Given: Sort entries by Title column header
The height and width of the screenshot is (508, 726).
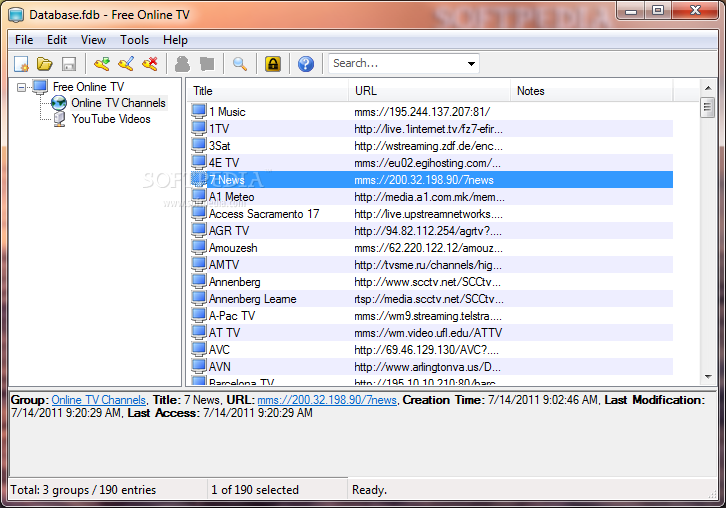Looking at the screenshot, I should 268,91.
